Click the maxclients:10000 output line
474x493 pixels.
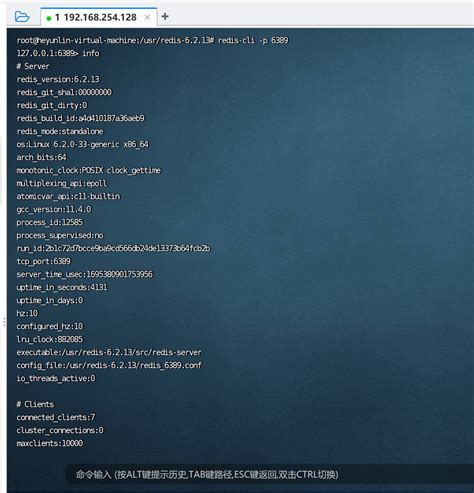(50, 443)
